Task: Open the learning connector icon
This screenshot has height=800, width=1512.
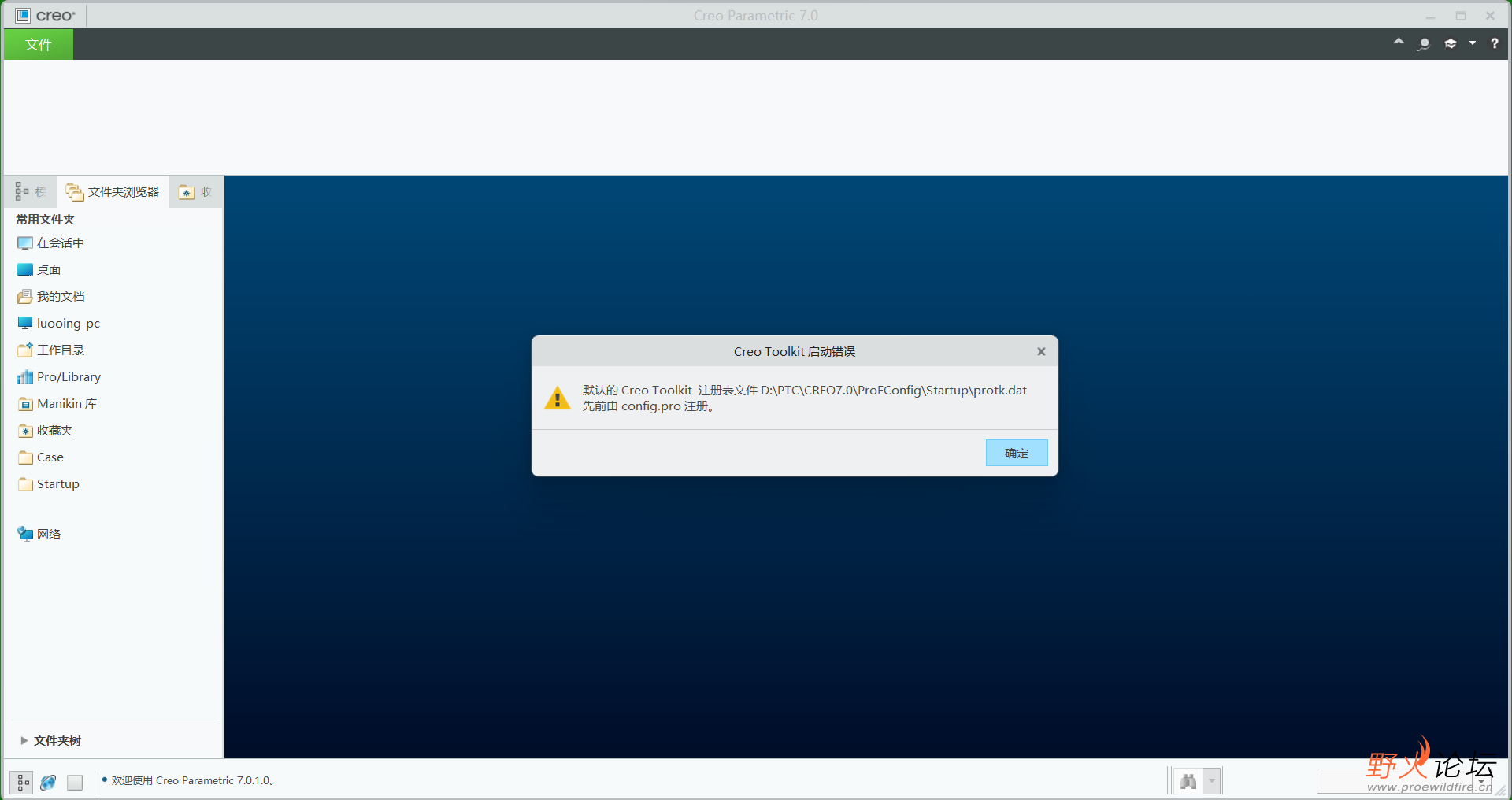Action: (1451, 43)
